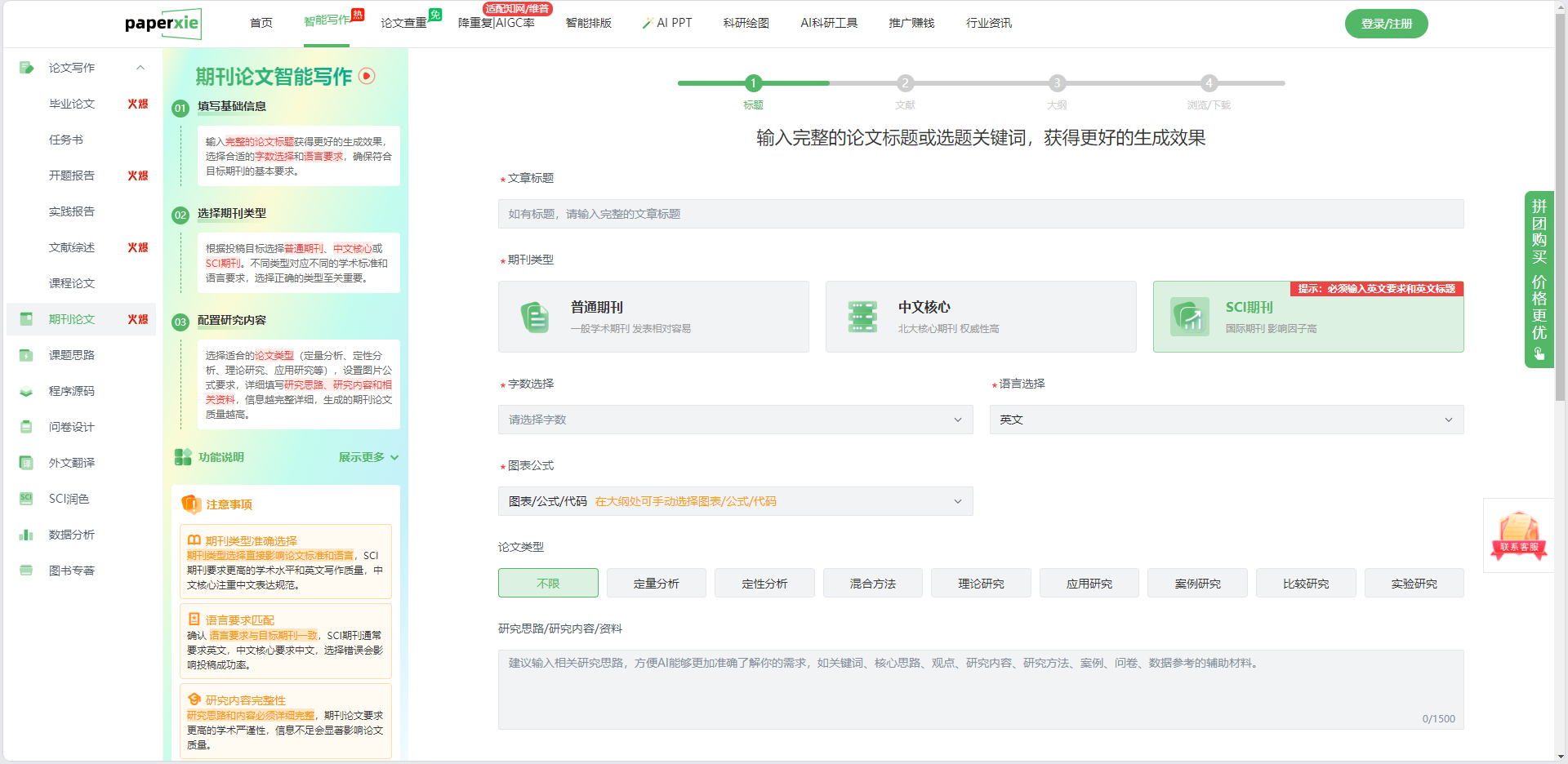Open the 联系客服 customer service icon
The width and height of the screenshot is (1568, 764).
pyautogui.click(x=1518, y=535)
